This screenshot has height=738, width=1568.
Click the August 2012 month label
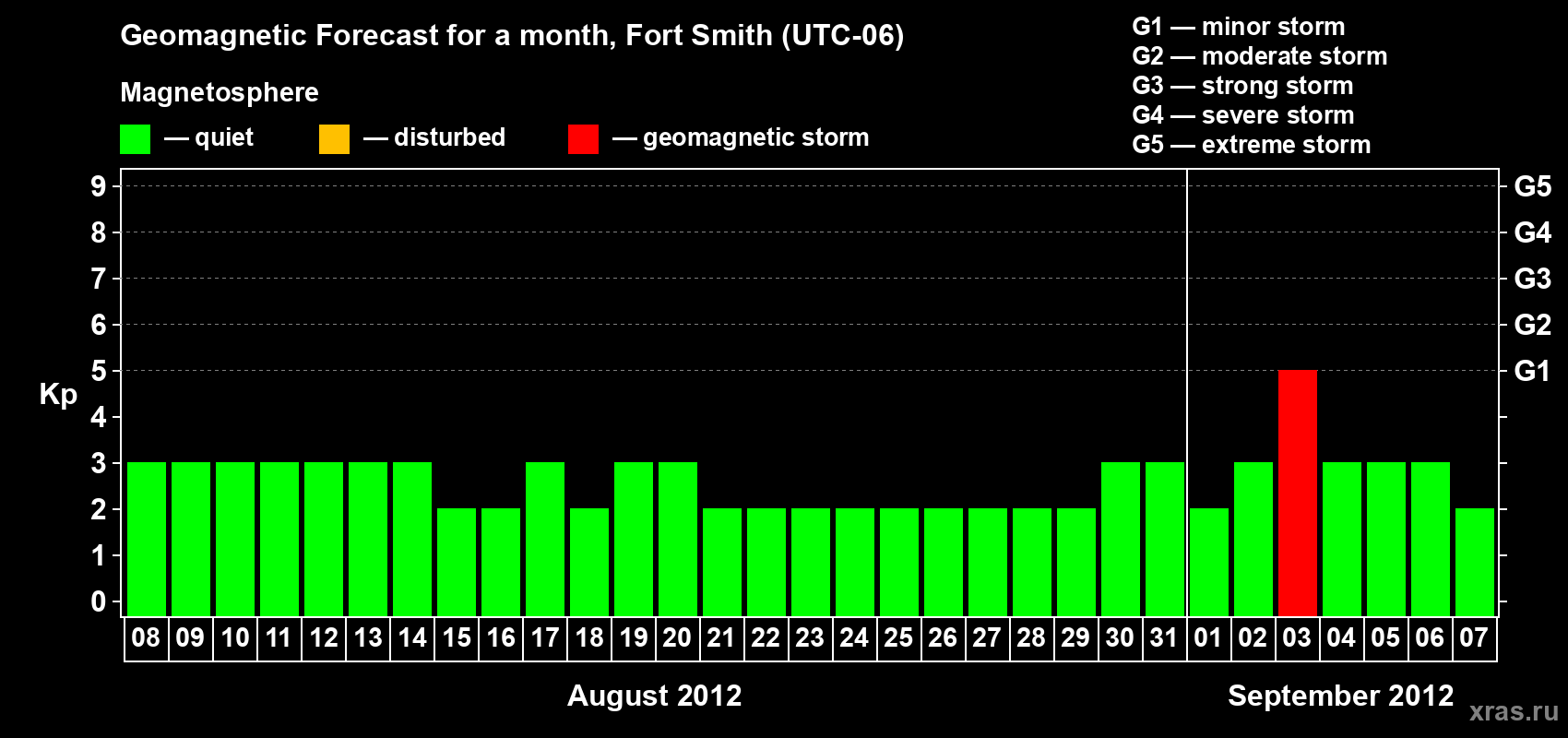pos(654,696)
